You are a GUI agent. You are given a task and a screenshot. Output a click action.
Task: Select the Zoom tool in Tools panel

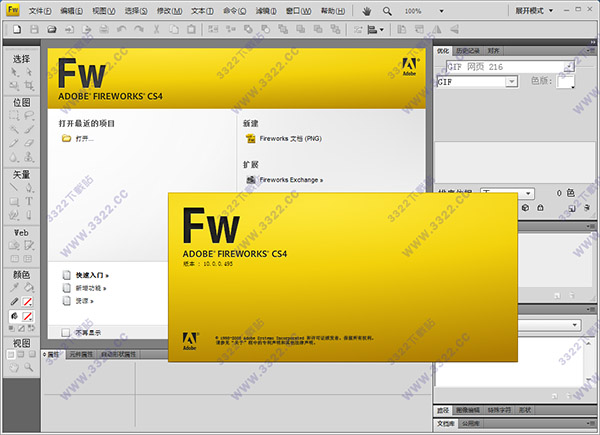(29, 367)
